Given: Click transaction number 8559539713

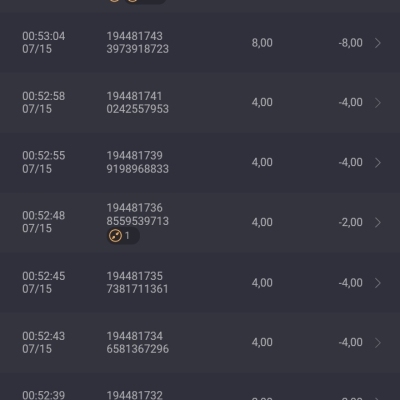Looking at the screenshot, I should 138,221.
